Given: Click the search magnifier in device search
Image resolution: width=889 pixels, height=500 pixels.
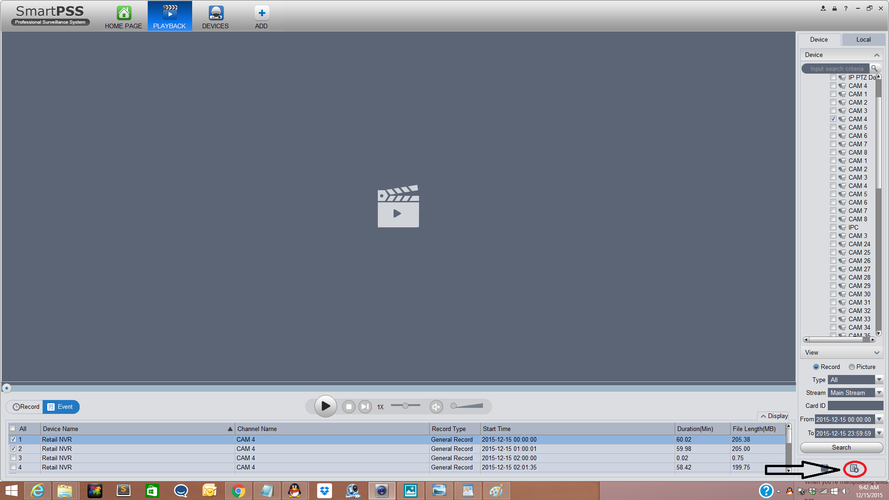Looking at the screenshot, I should point(874,69).
